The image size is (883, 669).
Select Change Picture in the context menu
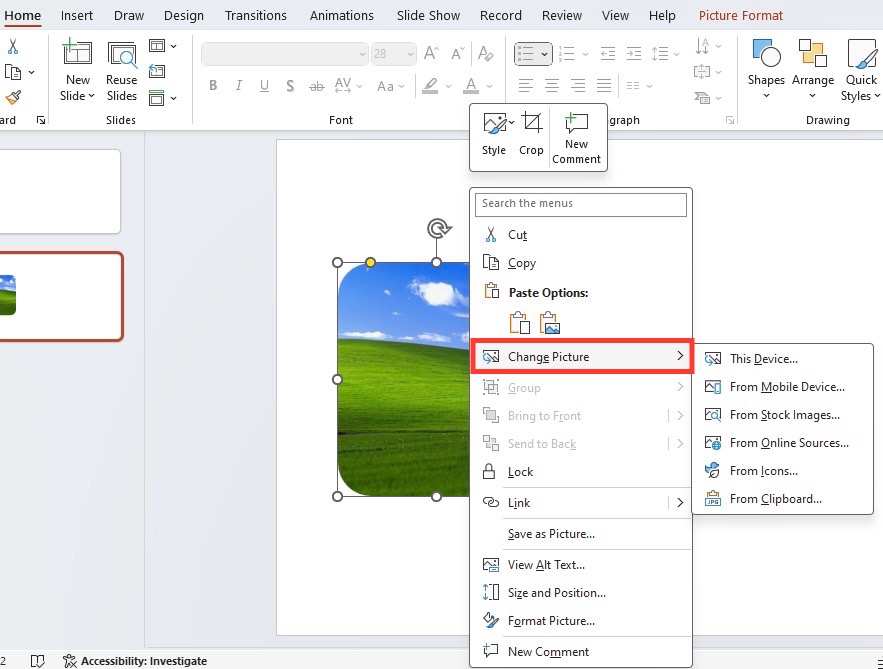582,356
